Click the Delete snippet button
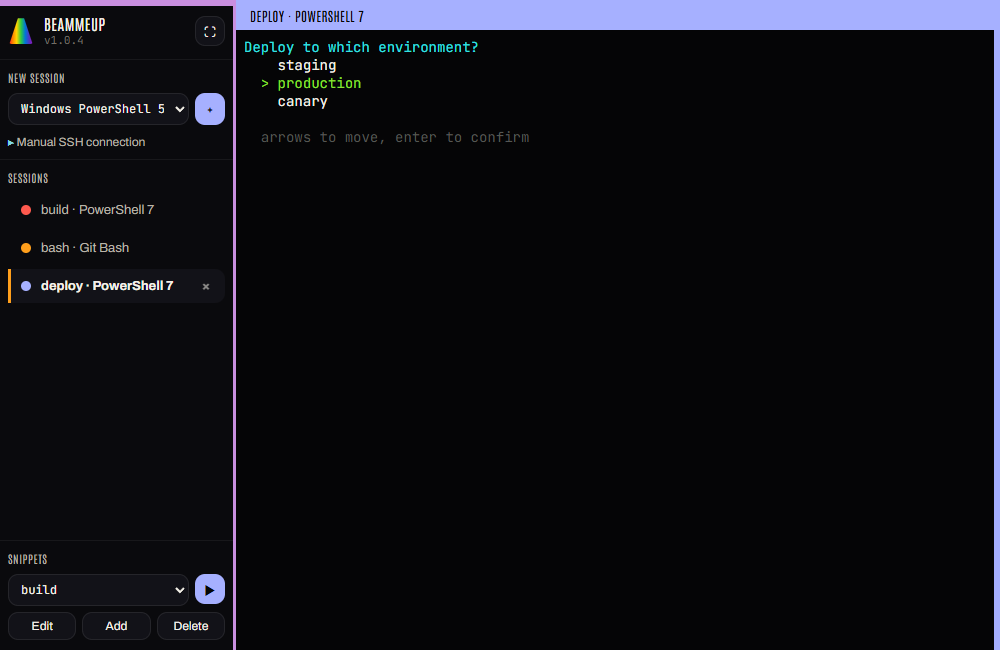The width and height of the screenshot is (1000, 650). [x=191, y=626]
